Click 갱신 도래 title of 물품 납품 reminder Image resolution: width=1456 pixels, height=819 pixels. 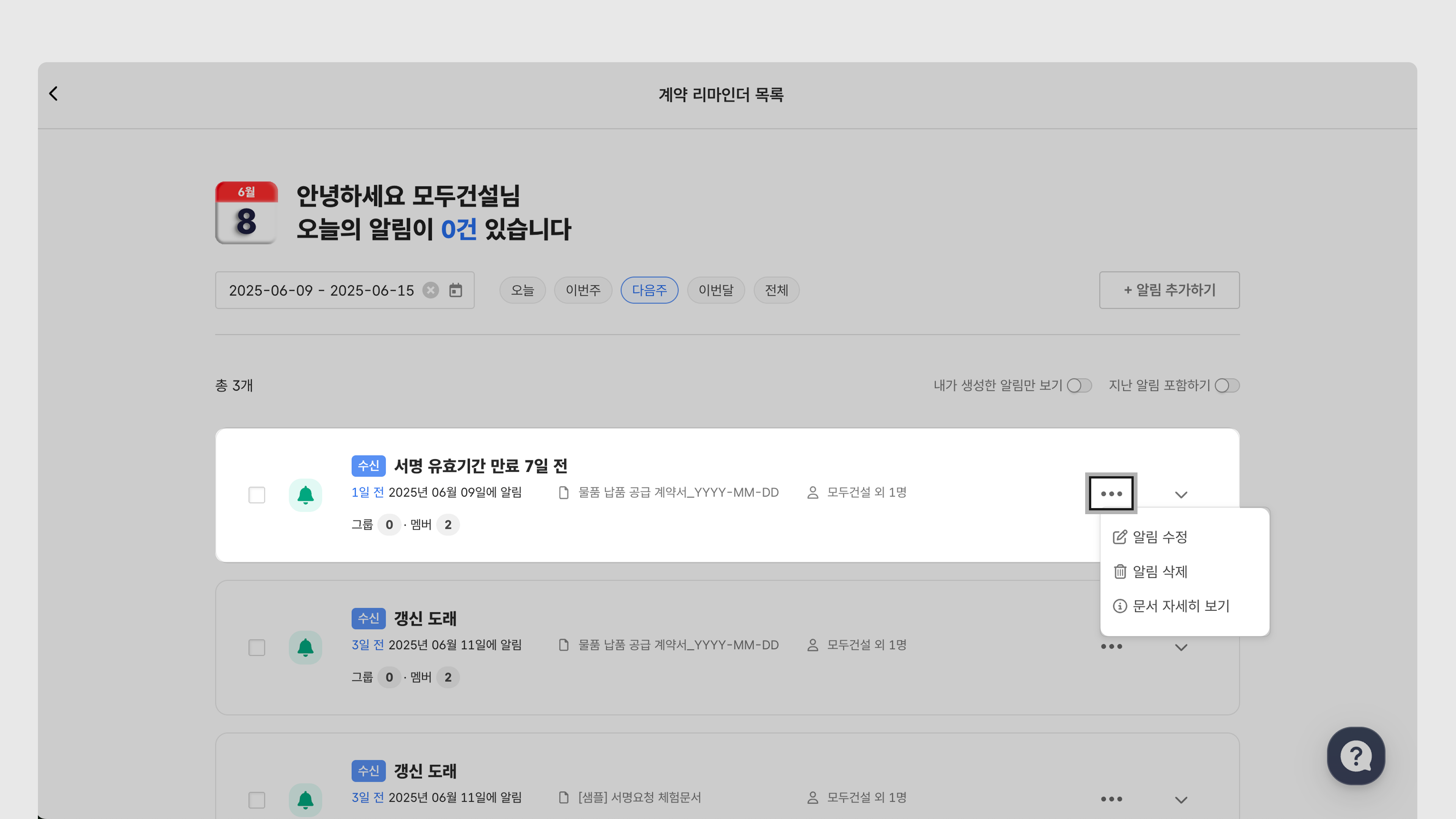pyautogui.click(x=425, y=619)
